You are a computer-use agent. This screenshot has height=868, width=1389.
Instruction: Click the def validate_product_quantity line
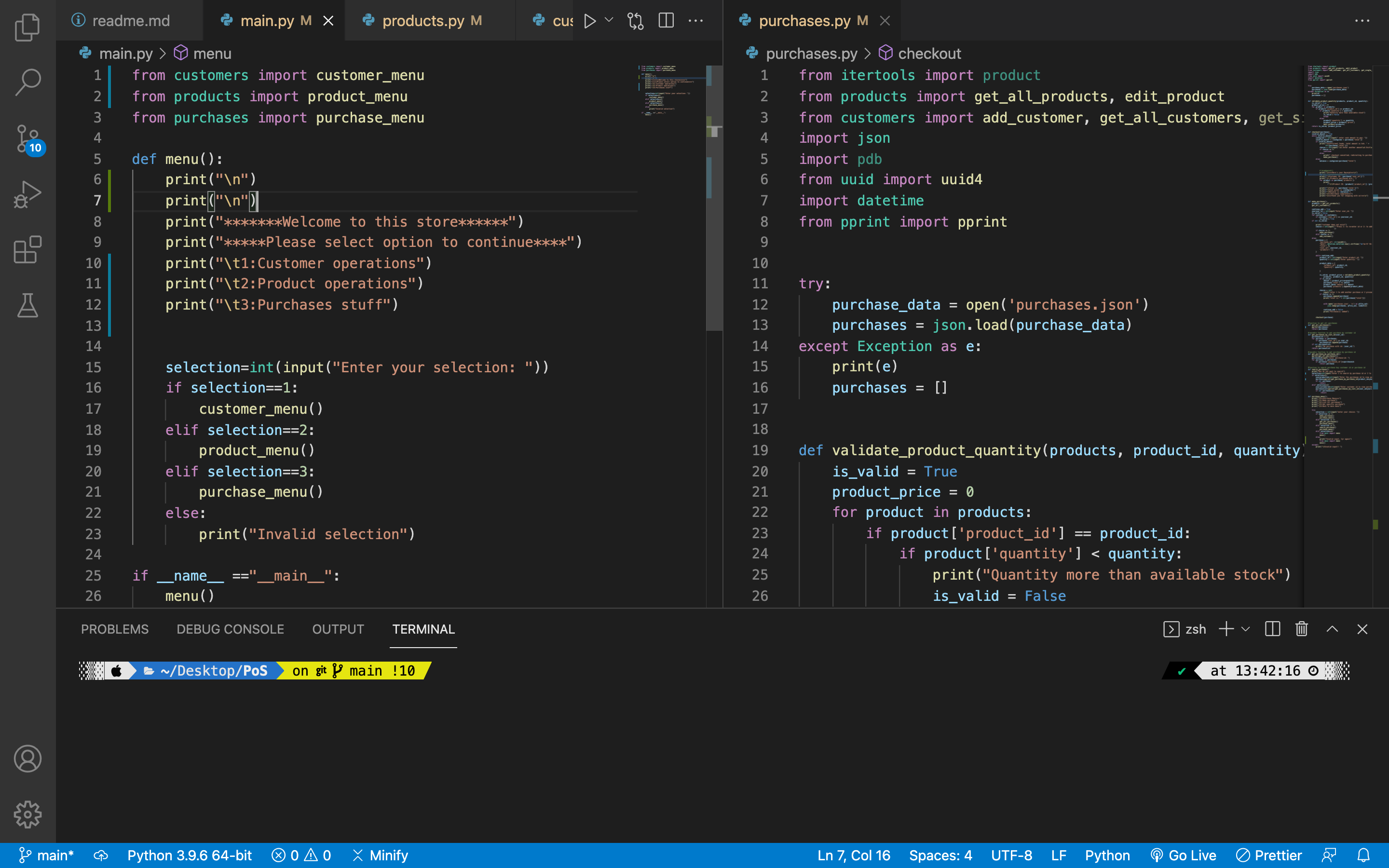(x=1052, y=450)
